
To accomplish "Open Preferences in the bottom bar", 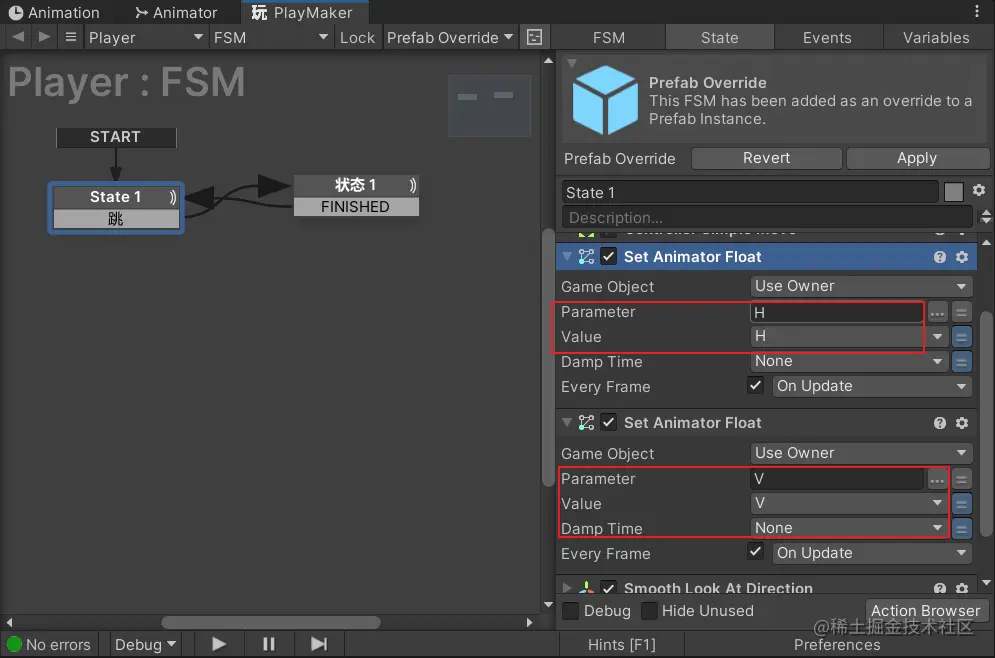I will click(x=837, y=644).
